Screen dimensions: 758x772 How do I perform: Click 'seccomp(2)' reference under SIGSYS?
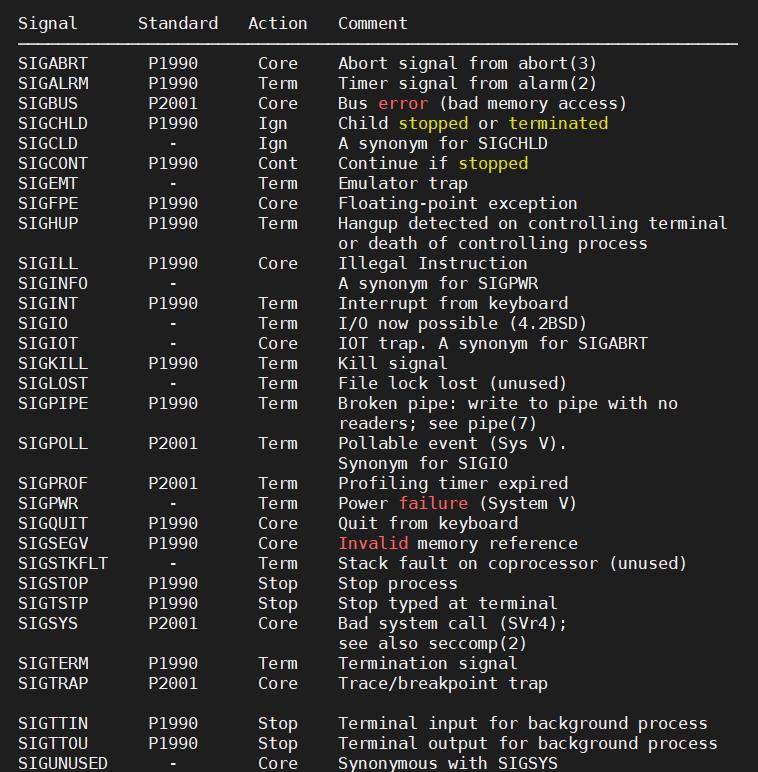click(477, 643)
